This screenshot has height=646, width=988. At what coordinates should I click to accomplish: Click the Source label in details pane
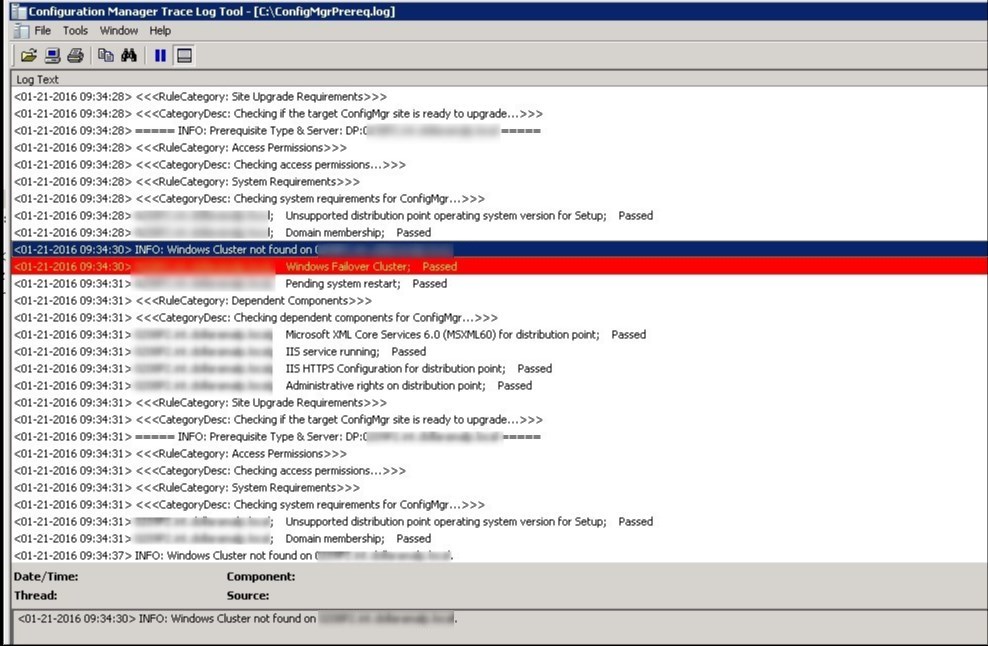pos(248,595)
